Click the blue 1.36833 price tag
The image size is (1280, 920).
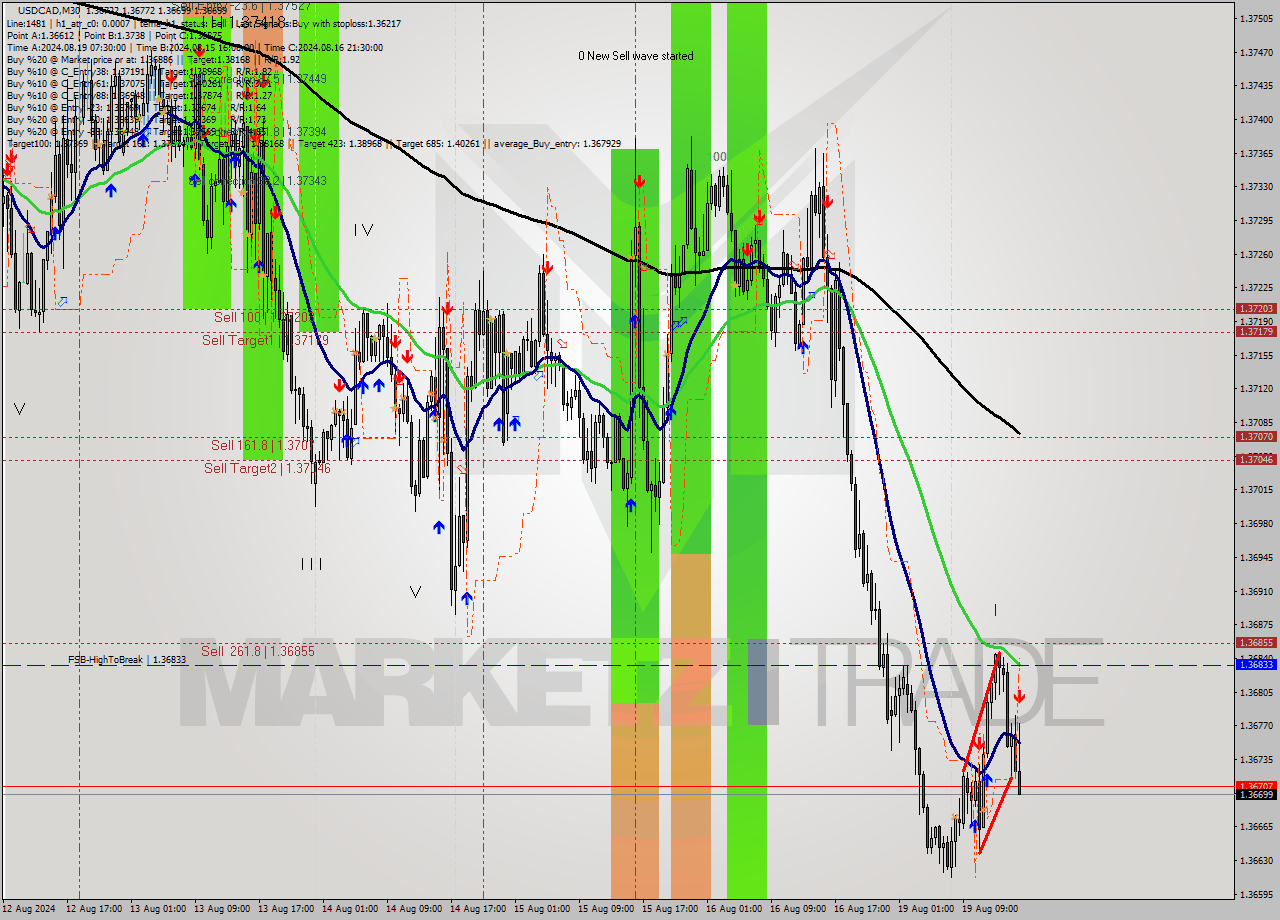coord(1256,664)
